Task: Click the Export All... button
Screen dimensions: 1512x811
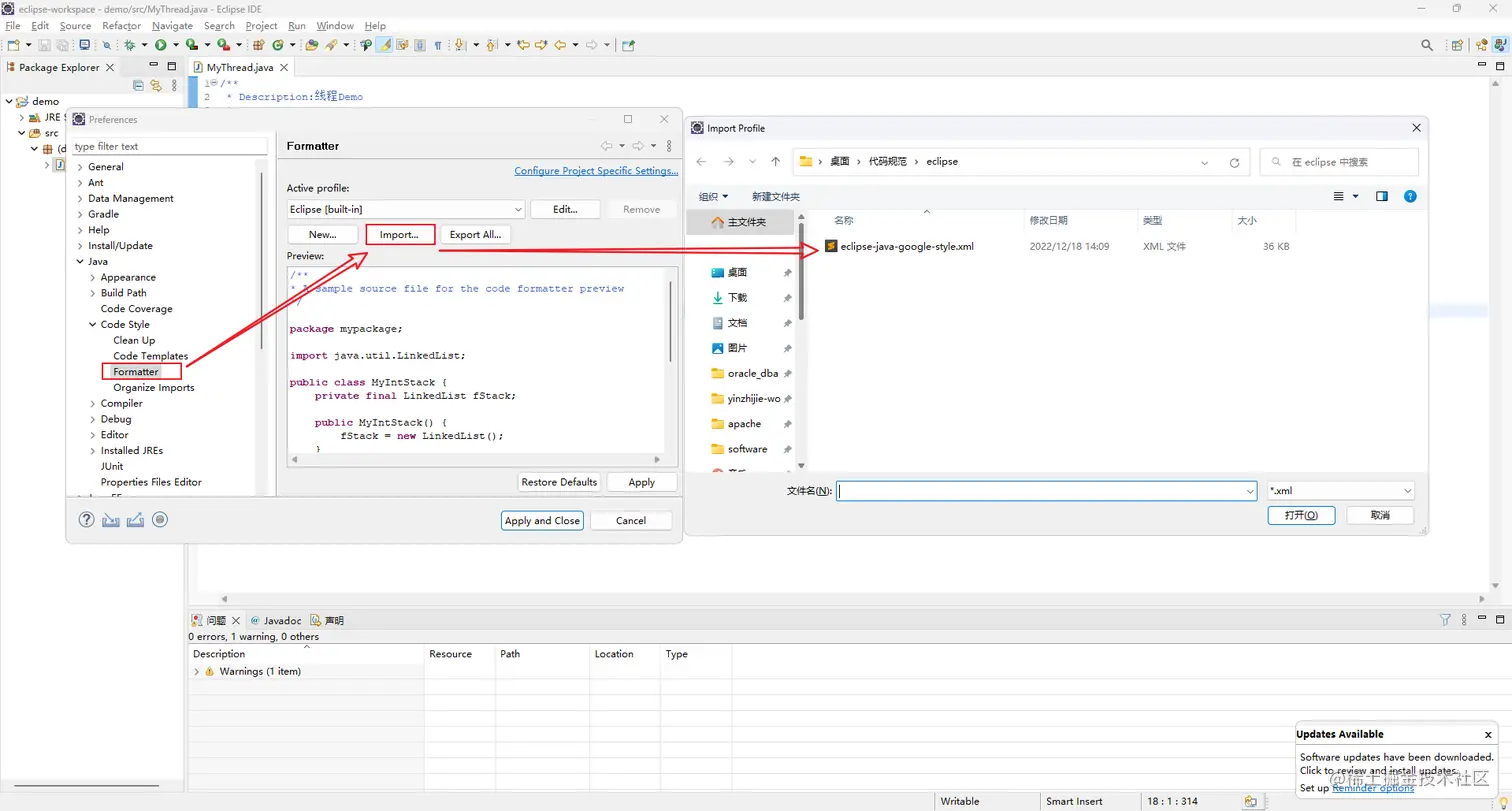Action: 476,234
